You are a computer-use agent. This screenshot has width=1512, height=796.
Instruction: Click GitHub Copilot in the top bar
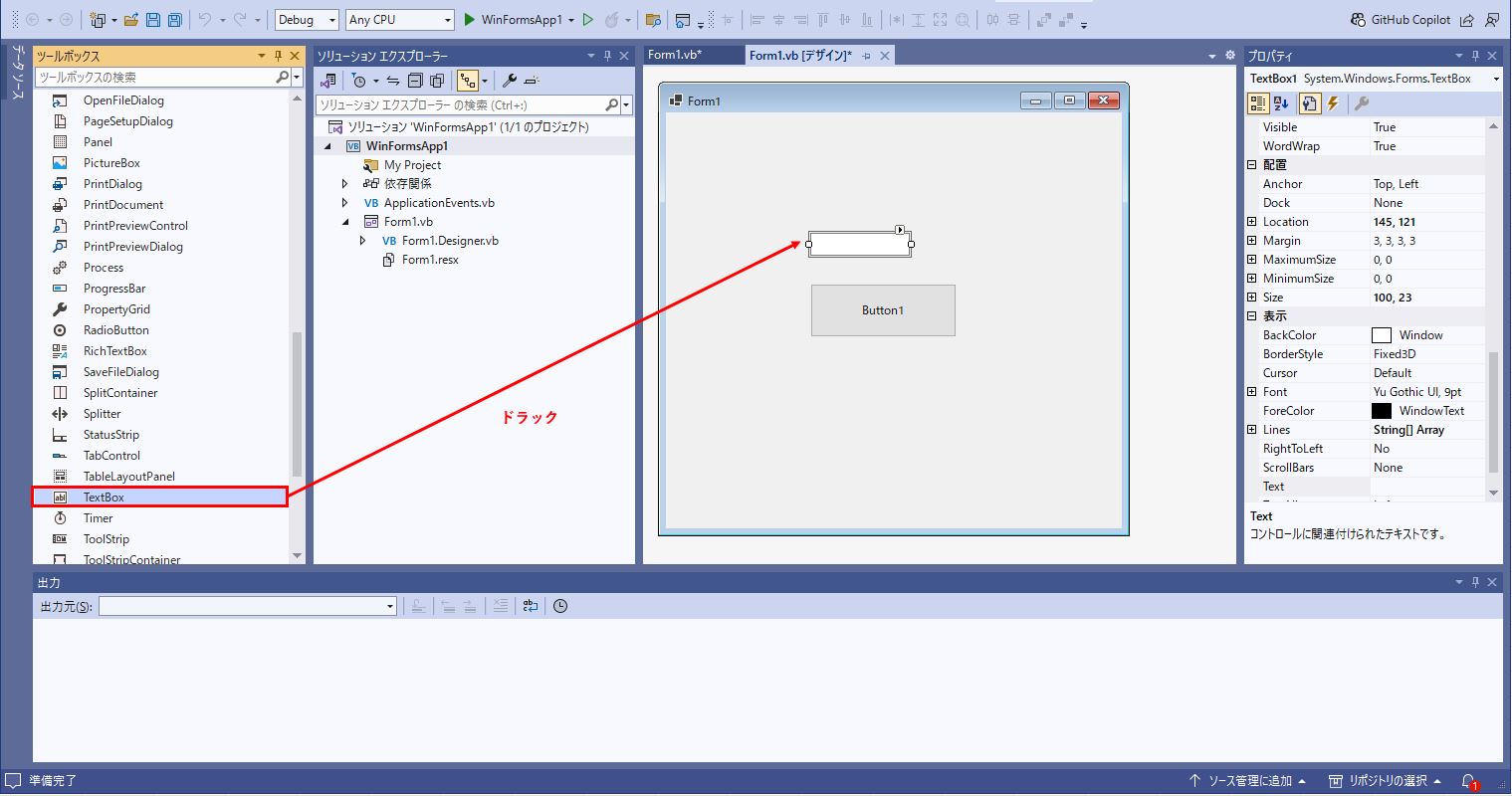(1401, 20)
